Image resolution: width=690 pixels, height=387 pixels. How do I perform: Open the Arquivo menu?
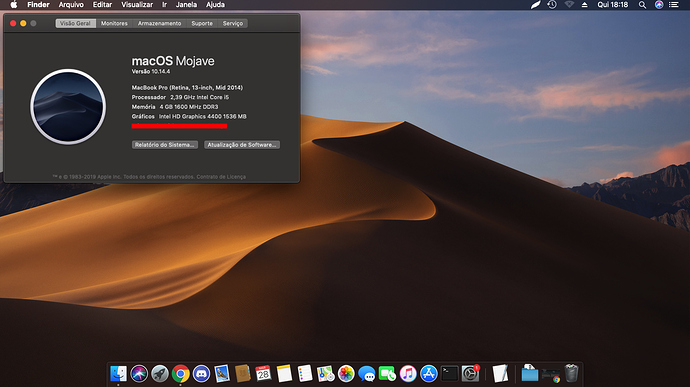[71, 5]
